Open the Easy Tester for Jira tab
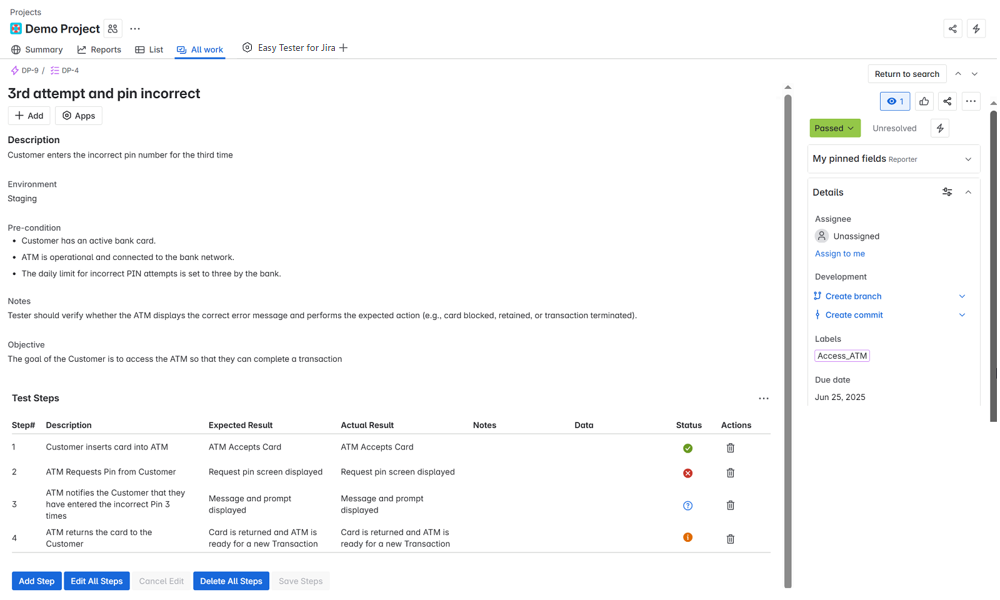The image size is (1000, 600). 289,48
